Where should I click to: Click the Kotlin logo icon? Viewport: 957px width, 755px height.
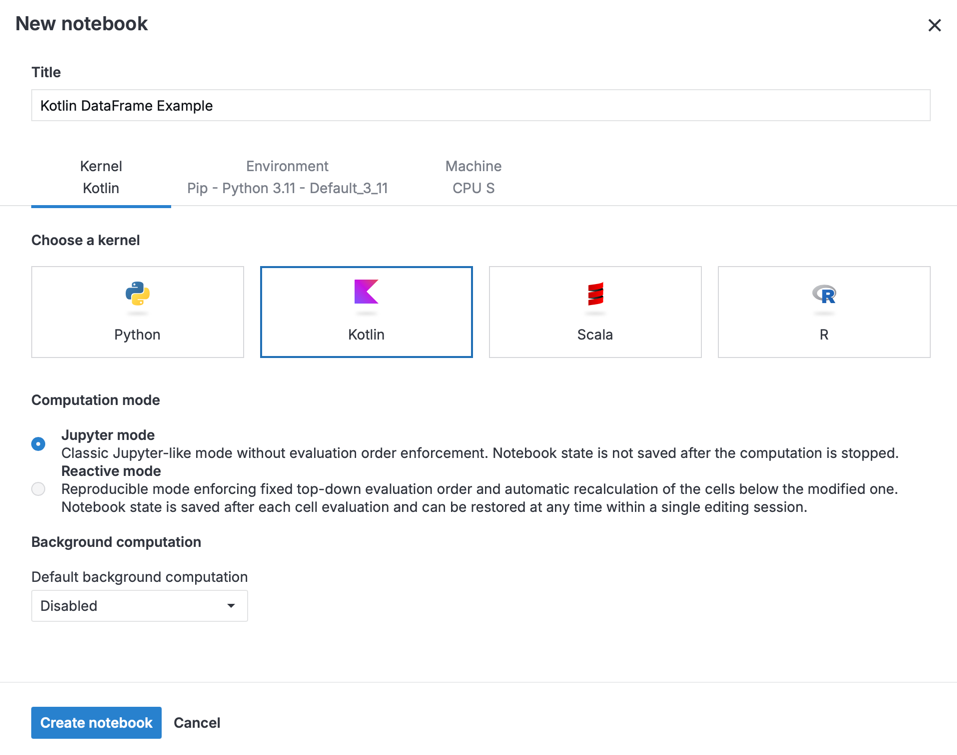pyautogui.click(x=366, y=292)
